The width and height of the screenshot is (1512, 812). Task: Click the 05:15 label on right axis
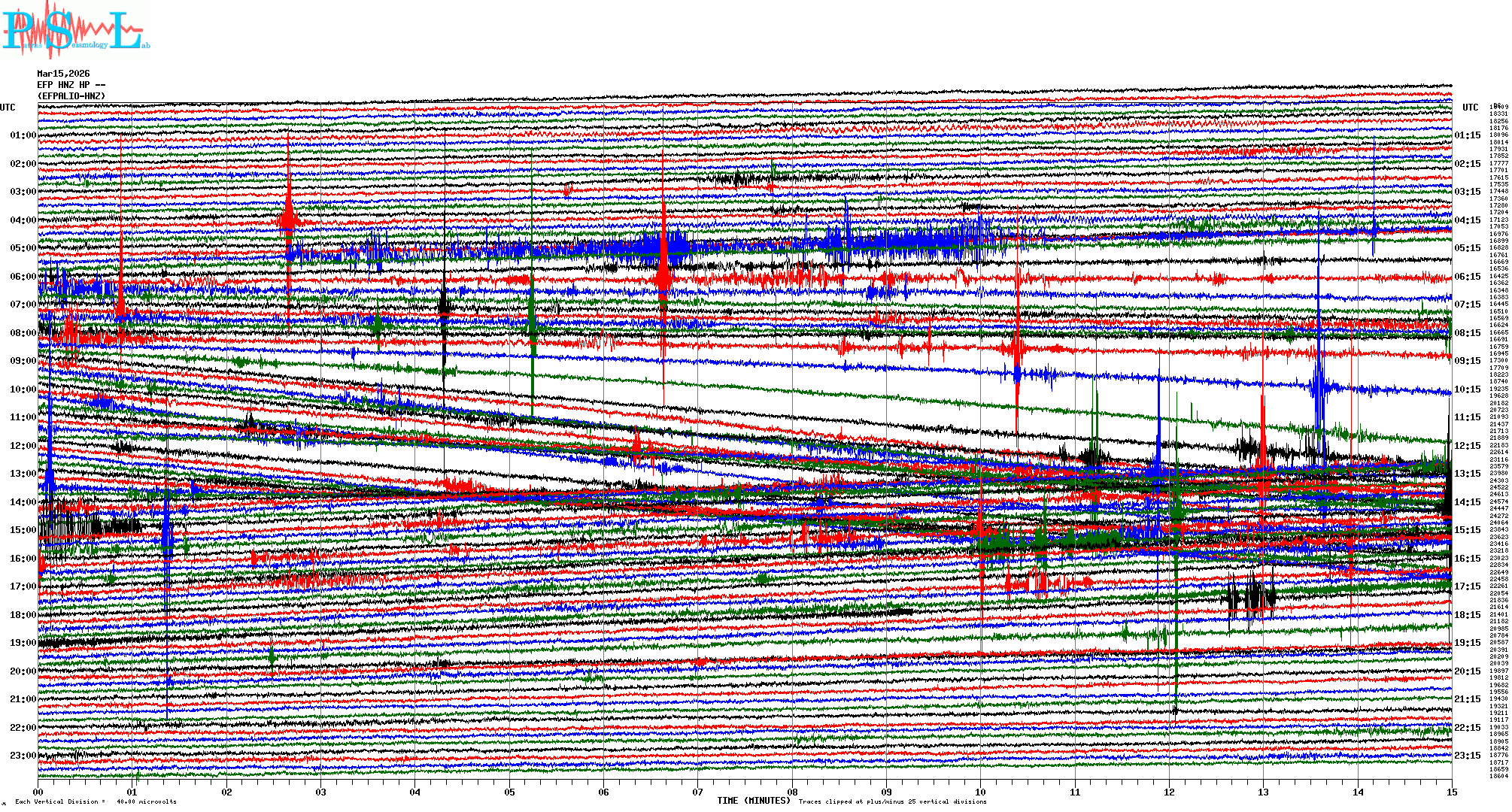pyautogui.click(x=1467, y=248)
